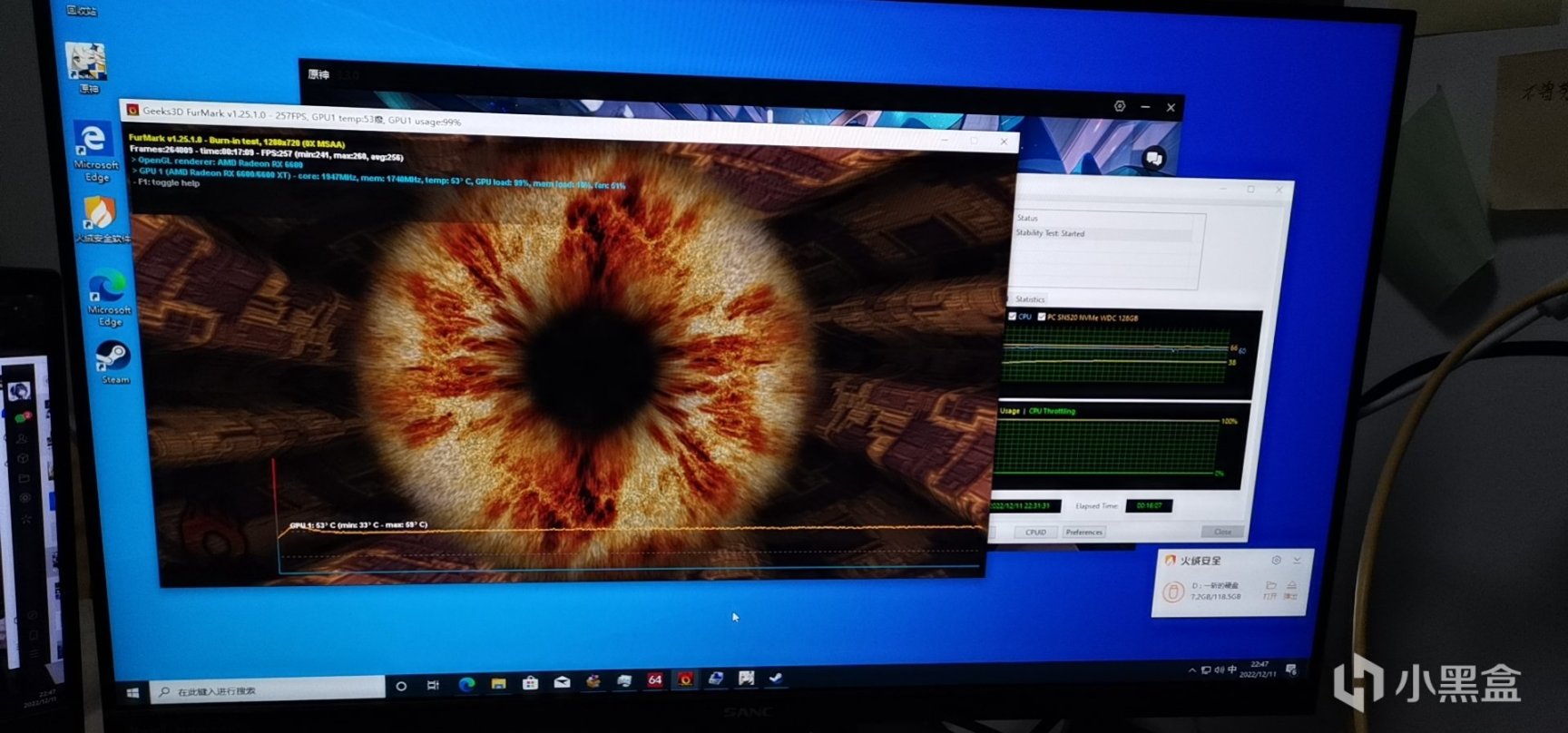Open the taskbar clock showing 22:47
Viewport: 1568px width, 733px height.
(x=1259, y=669)
